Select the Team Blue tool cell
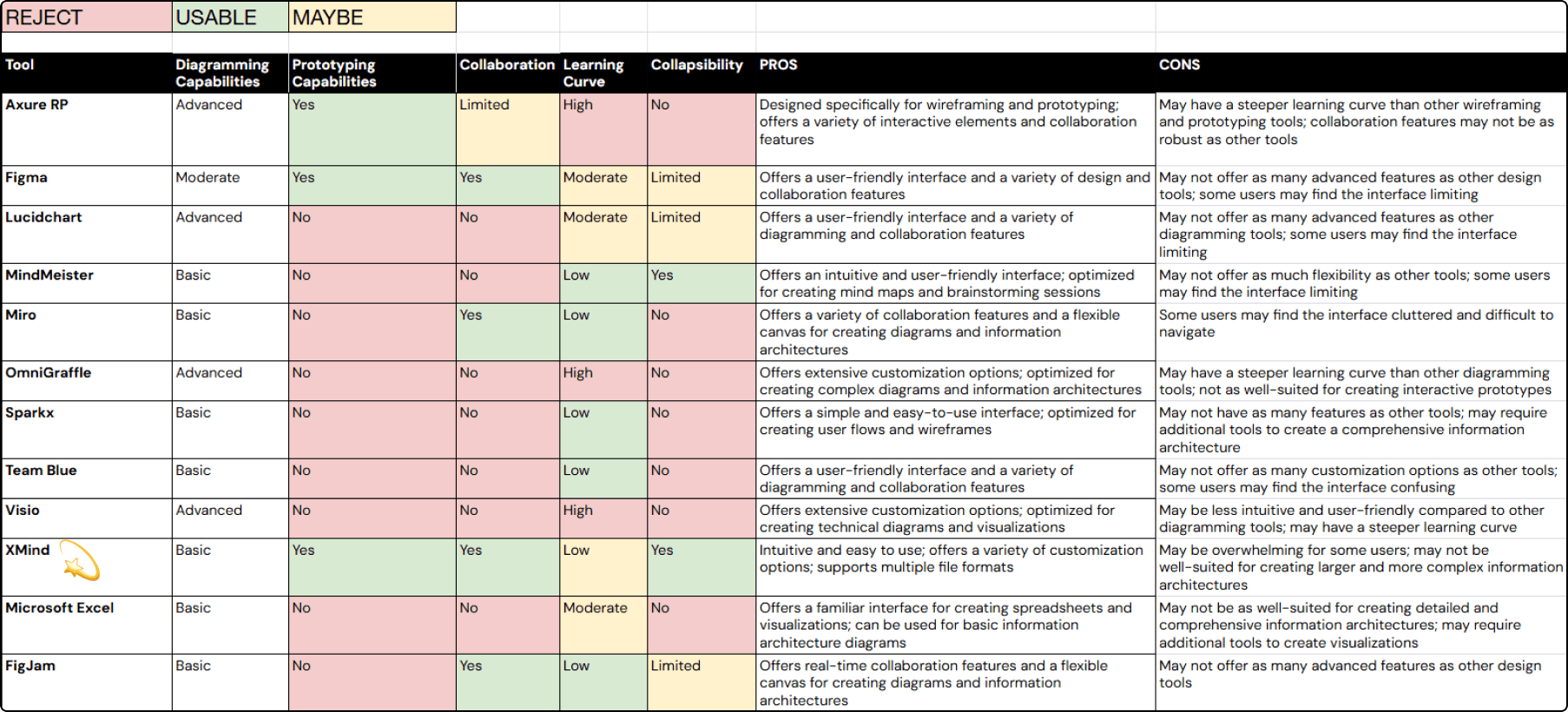The width and height of the screenshot is (1568, 712). tap(87, 478)
